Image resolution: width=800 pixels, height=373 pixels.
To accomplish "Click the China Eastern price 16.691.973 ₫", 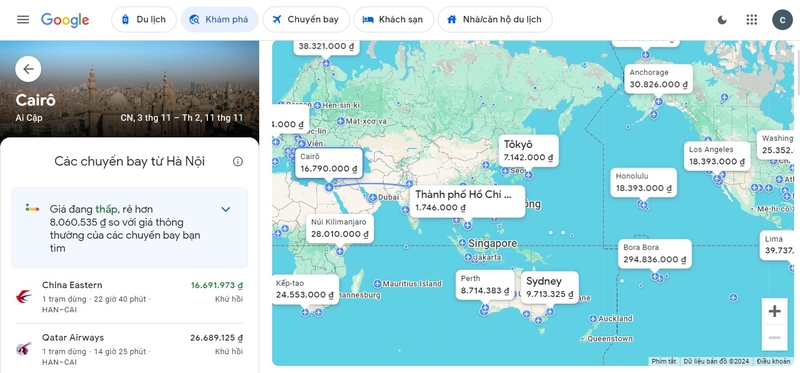I will pos(217,285).
